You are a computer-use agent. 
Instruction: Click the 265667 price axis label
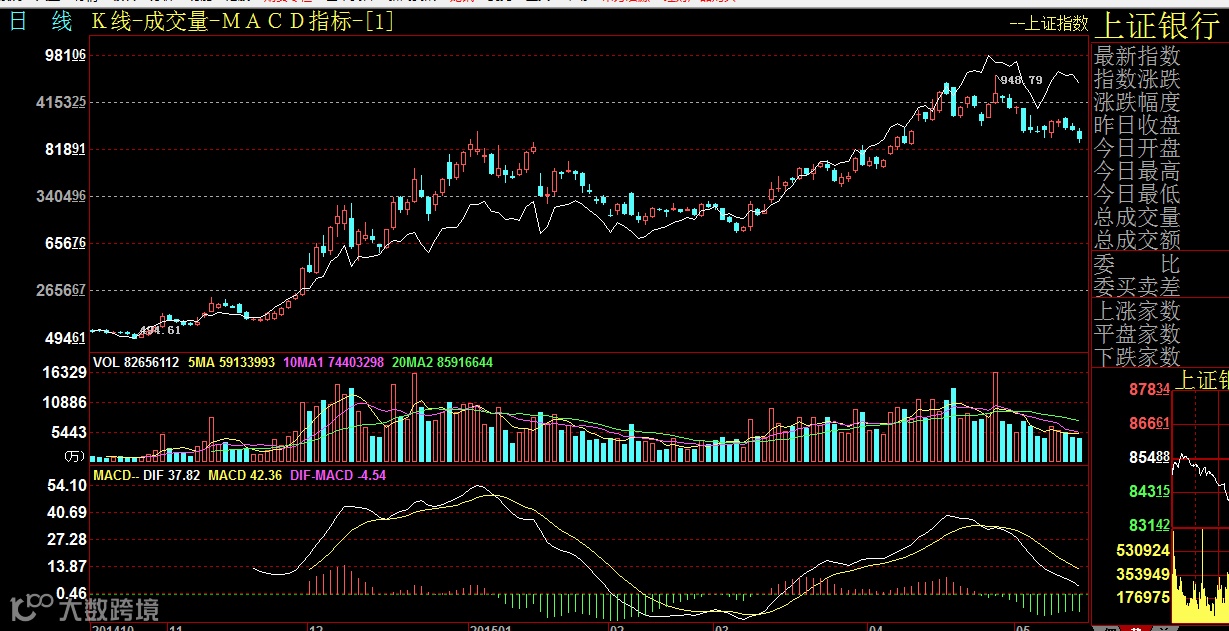[x=61, y=290]
